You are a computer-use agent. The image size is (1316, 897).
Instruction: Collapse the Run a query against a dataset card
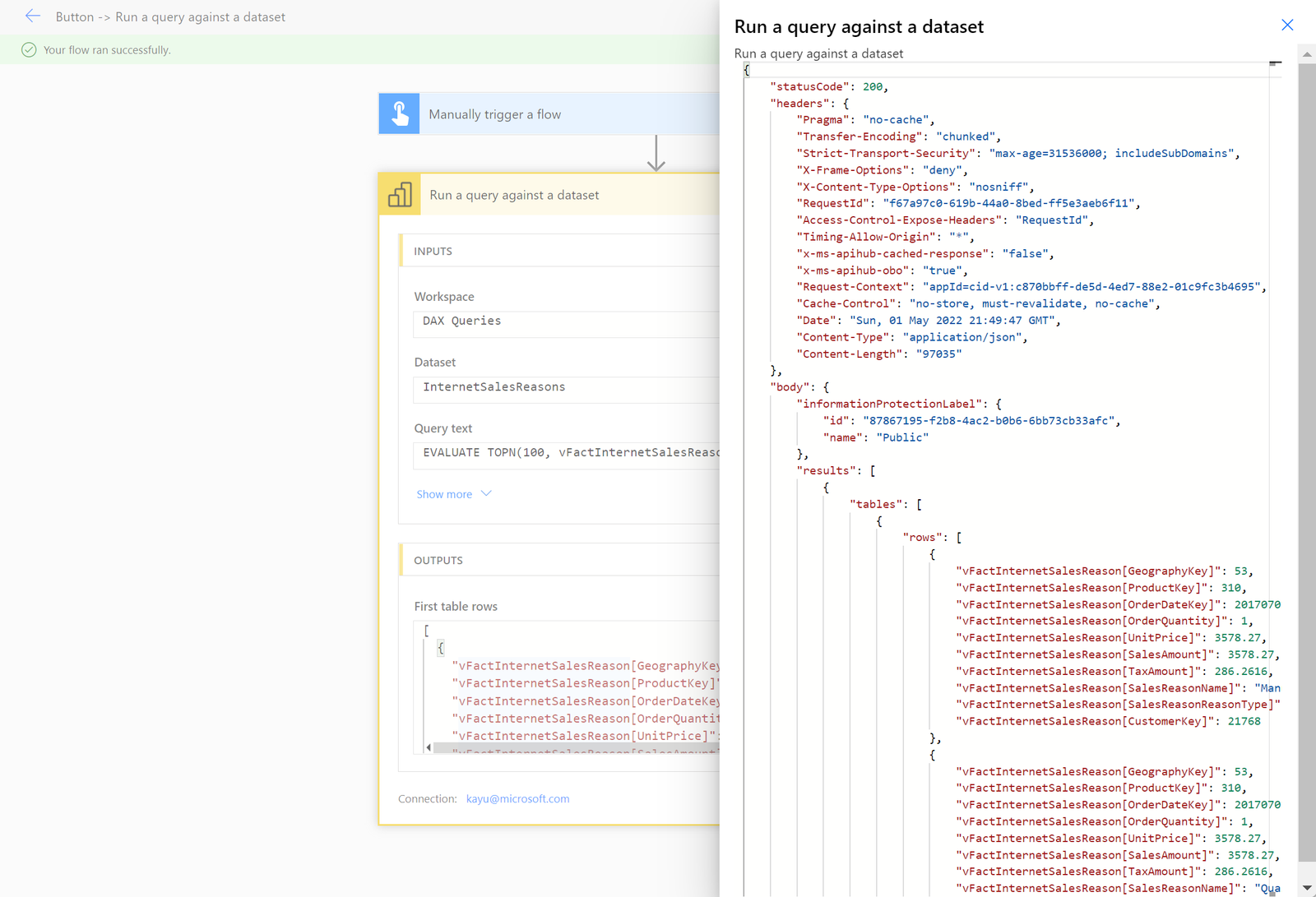click(x=549, y=195)
